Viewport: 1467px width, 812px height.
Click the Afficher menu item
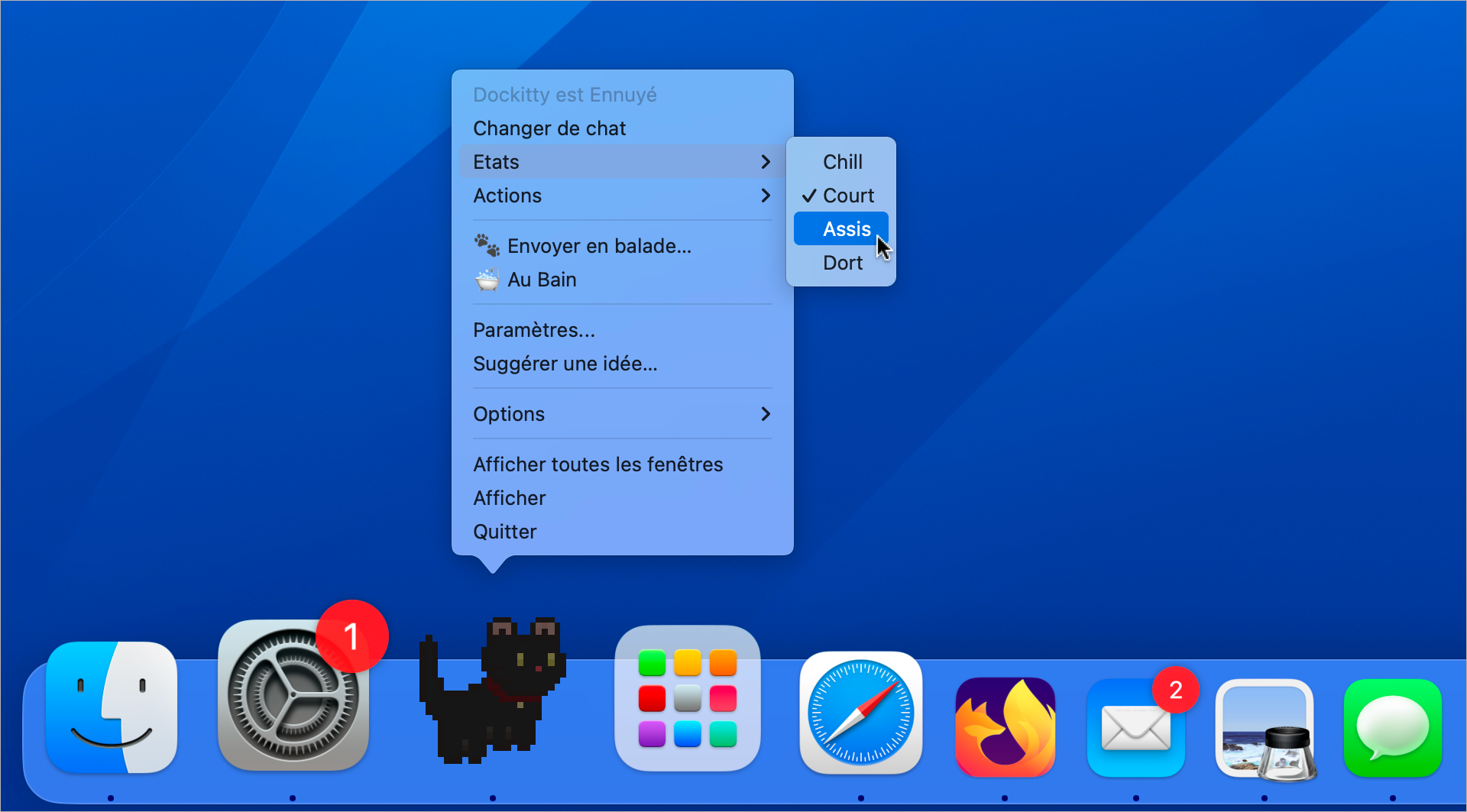point(623,498)
